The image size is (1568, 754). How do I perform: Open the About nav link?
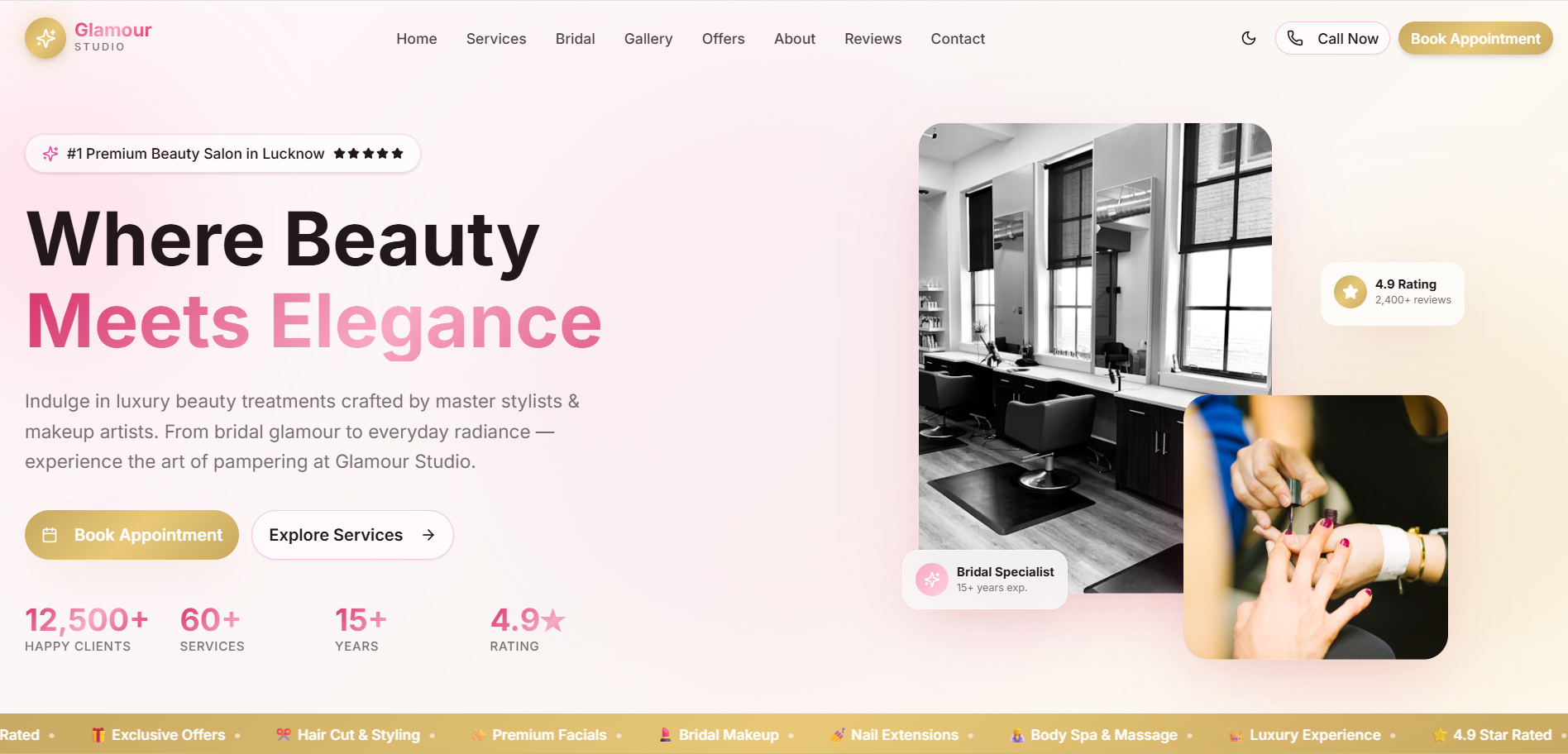pyautogui.click(x=795, y=39)
